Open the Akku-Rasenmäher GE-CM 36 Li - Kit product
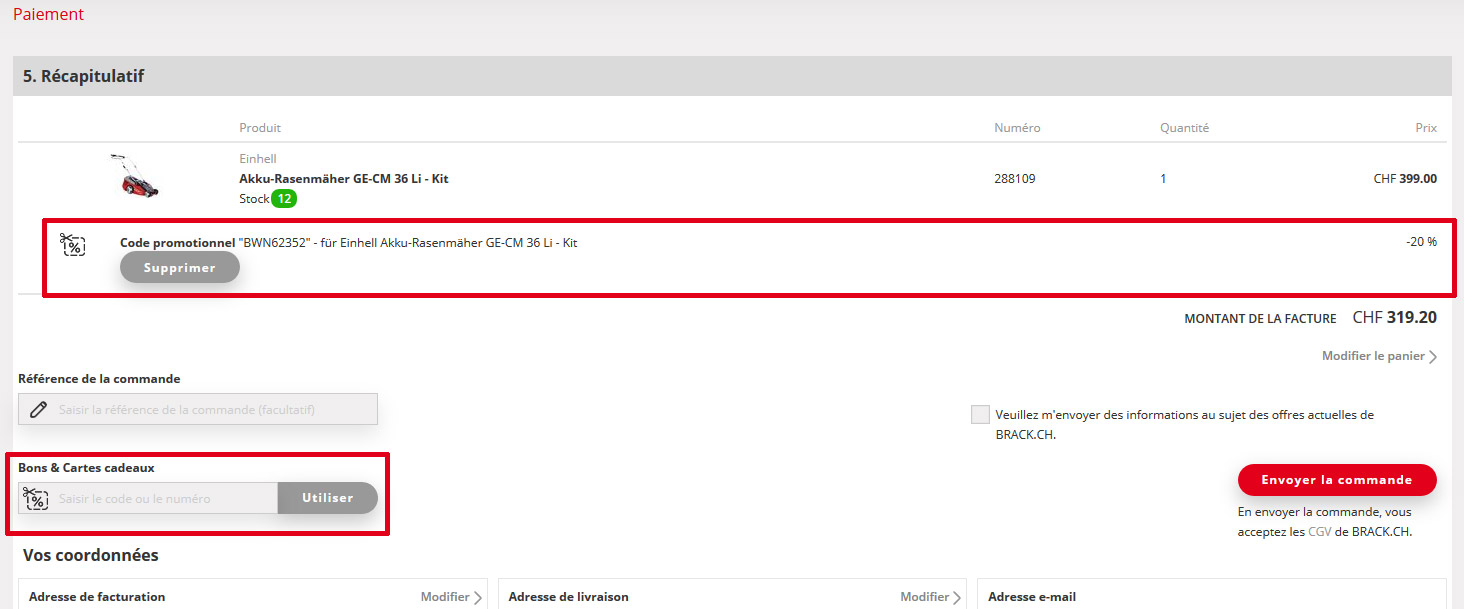This screenshot has height=609, width=1464. (343, 179)
